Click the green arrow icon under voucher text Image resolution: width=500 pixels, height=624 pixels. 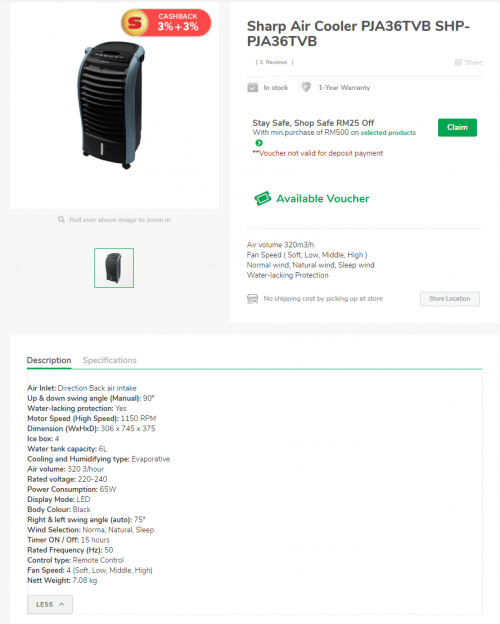pos(259,143)
